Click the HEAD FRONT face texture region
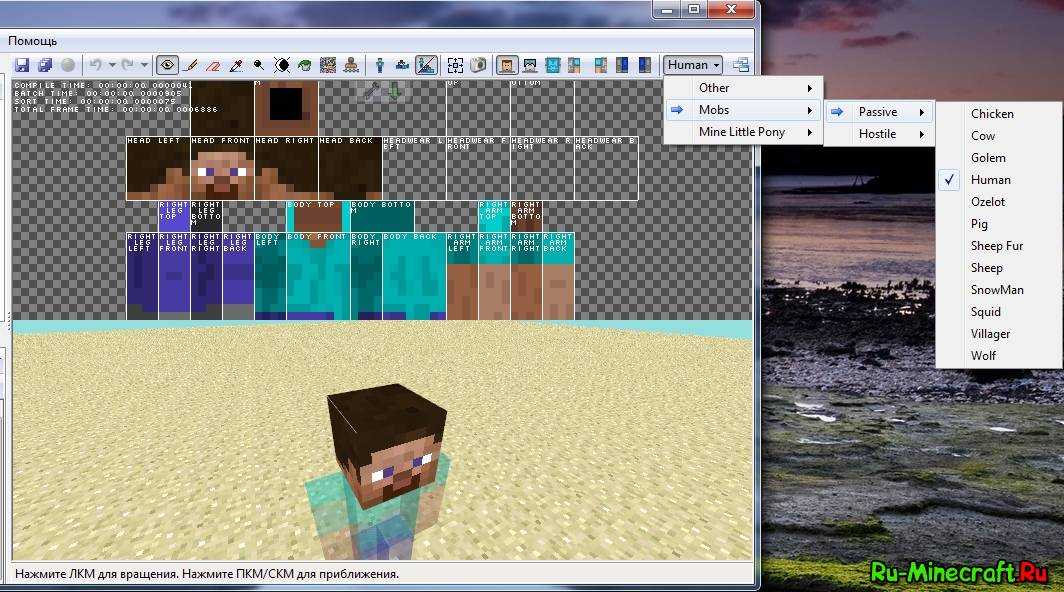Viewport: 1064px width, 592px height. coord(222,168)
